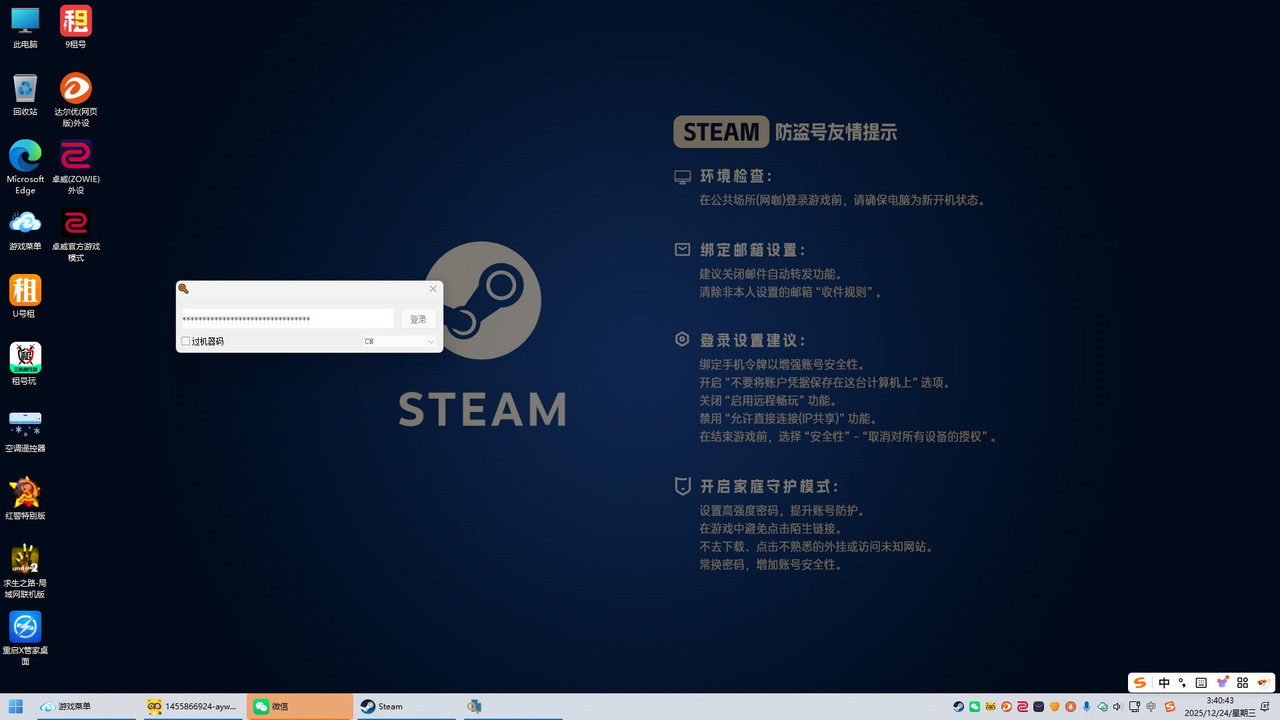Click the unlabeled taskbar icon after Steam
This screenshot has height=720, width=1280.
tap(474, 706)
